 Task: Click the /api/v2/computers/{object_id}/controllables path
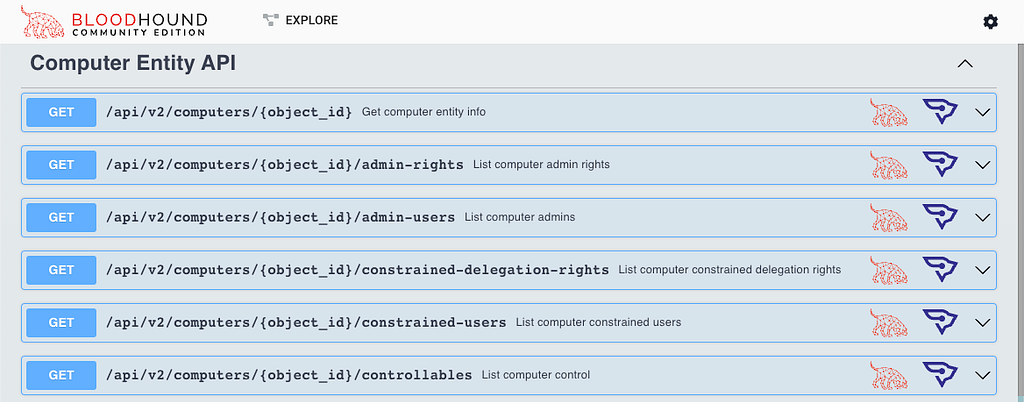point(289,375)
